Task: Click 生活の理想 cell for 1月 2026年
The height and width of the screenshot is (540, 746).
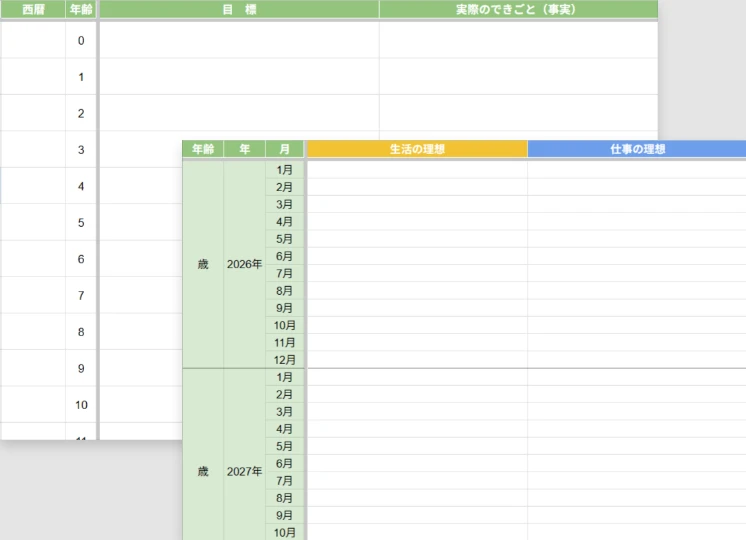Action: pos(416,169)
